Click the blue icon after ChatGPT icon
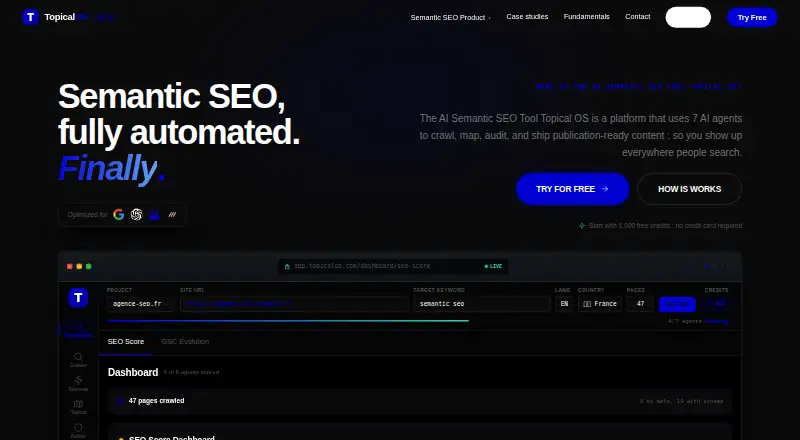Image resolution: width=800 pixels, height=440 pixels. [x=154, y=215]
